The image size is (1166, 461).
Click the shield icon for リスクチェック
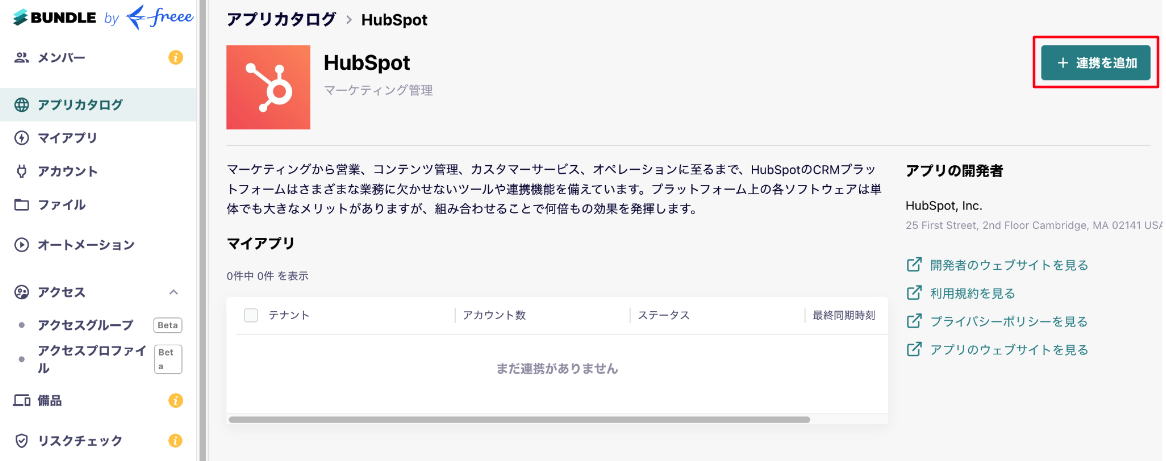(22, 441)
